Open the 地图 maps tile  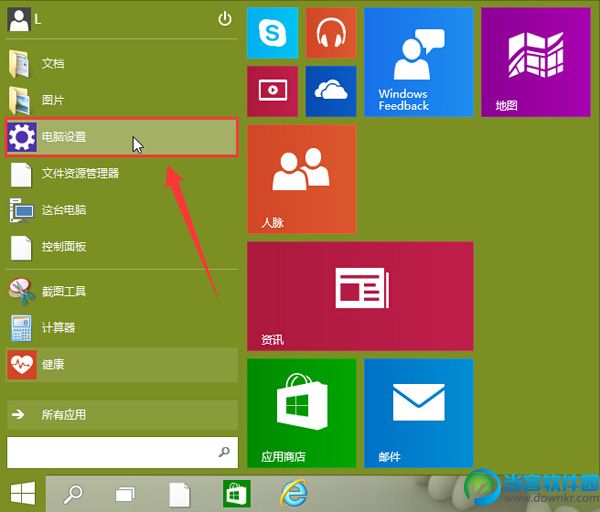536,62
